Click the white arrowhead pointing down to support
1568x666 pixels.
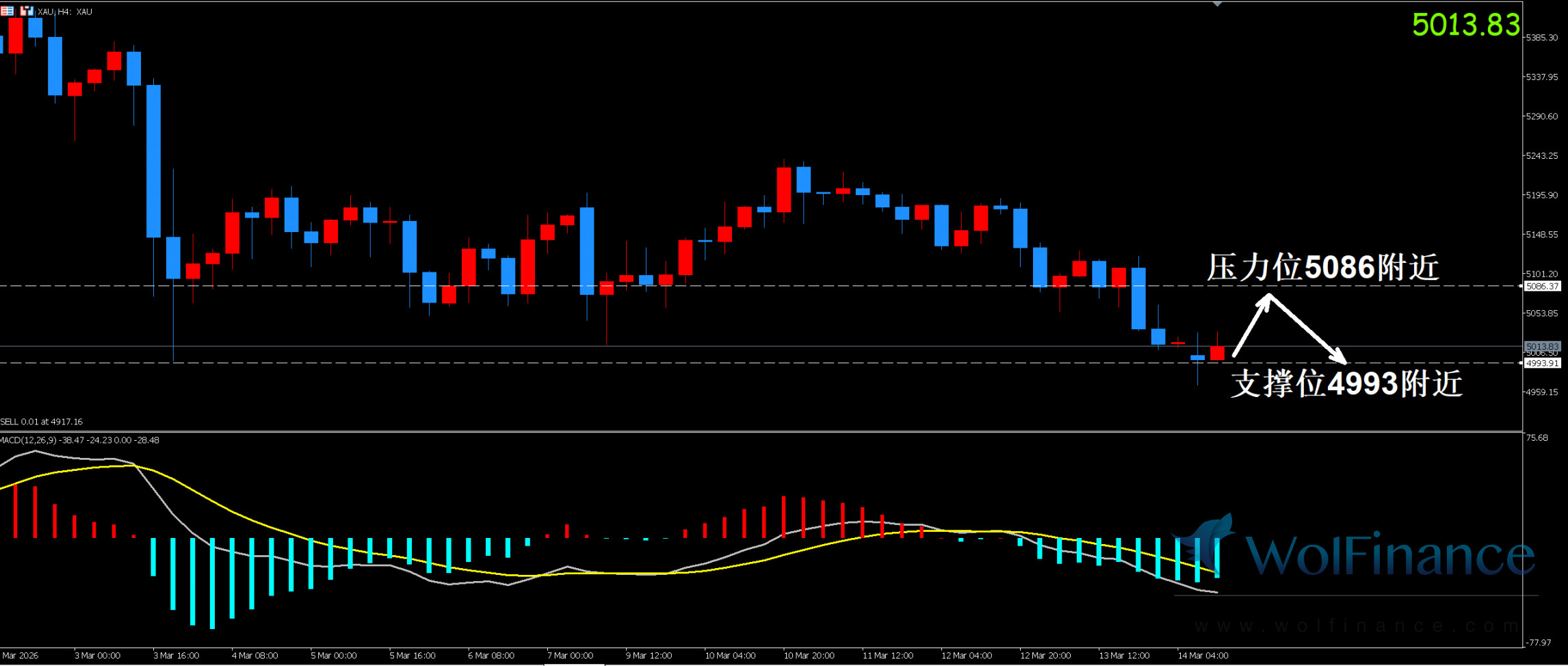tap(1339, 357)
